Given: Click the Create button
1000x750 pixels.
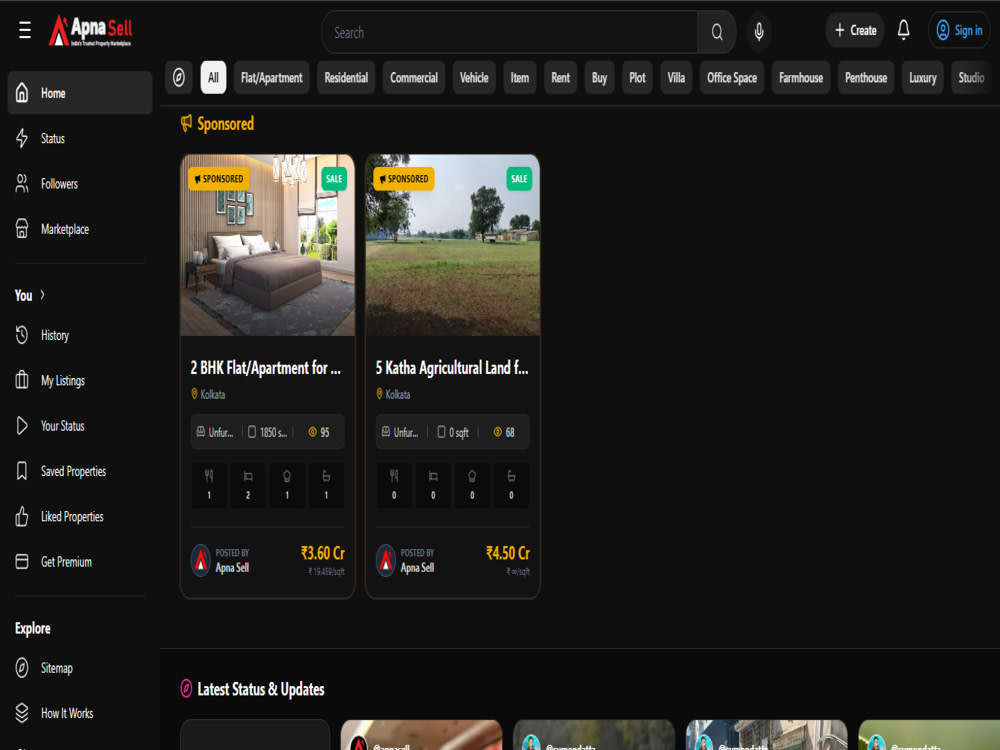Looking at the screenshot, I should pos(855,30).
